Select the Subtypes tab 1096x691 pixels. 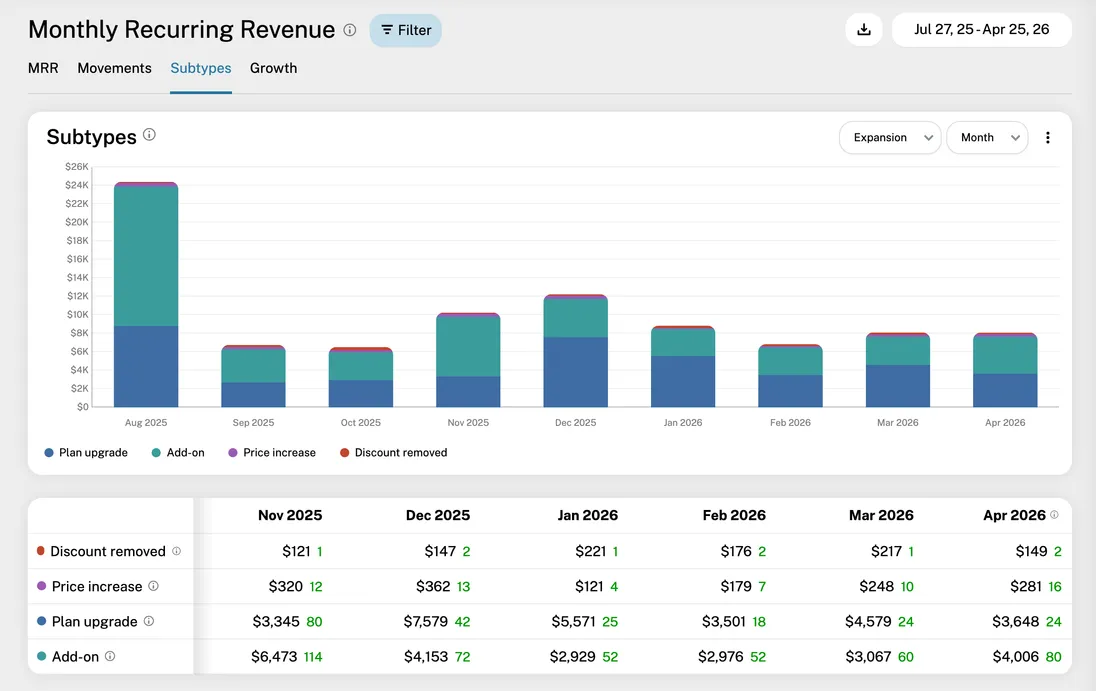point(201,68)
